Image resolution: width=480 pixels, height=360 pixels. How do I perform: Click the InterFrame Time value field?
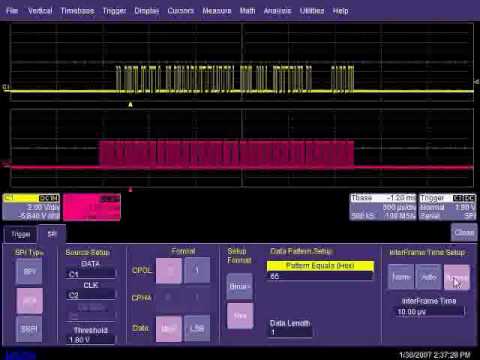429,312
